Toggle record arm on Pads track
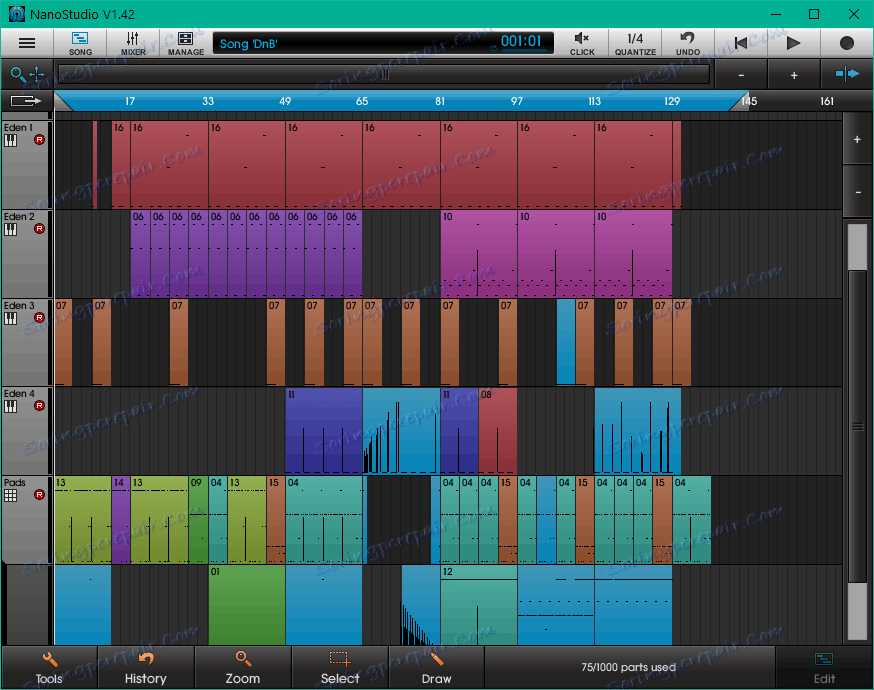The image size is (874, 690). click(x=40, y=495)
